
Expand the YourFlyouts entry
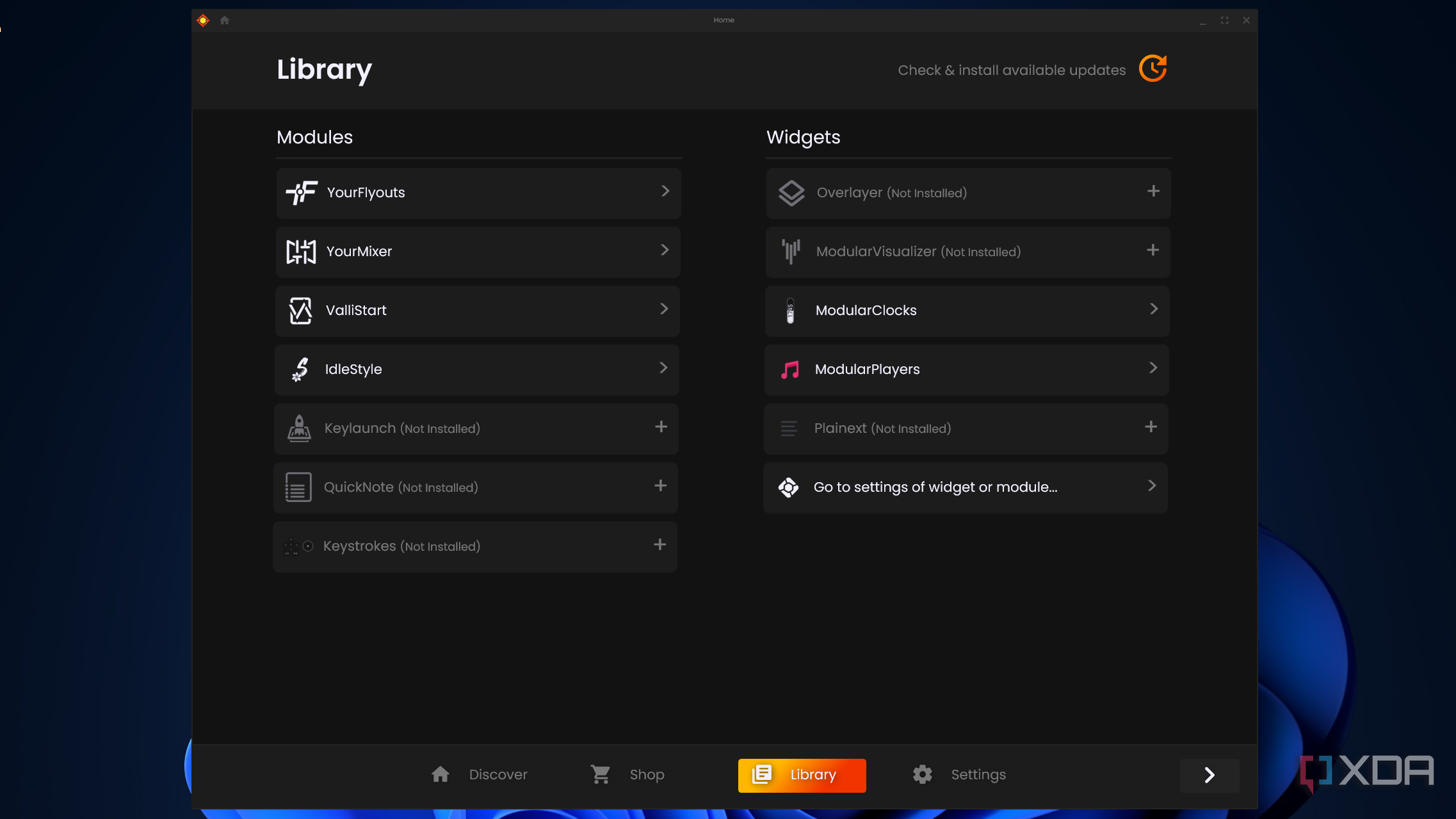coord(665,191)
